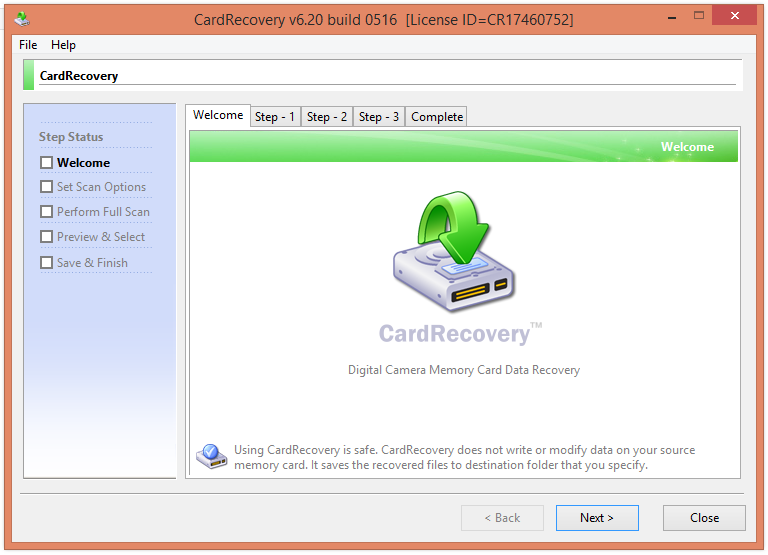Image resolution: width=768 pixels, height=555 pixels.
Task: Tick the Perform Full Scan checkbox
Action: pyautogui.click(x=47, y=212)
